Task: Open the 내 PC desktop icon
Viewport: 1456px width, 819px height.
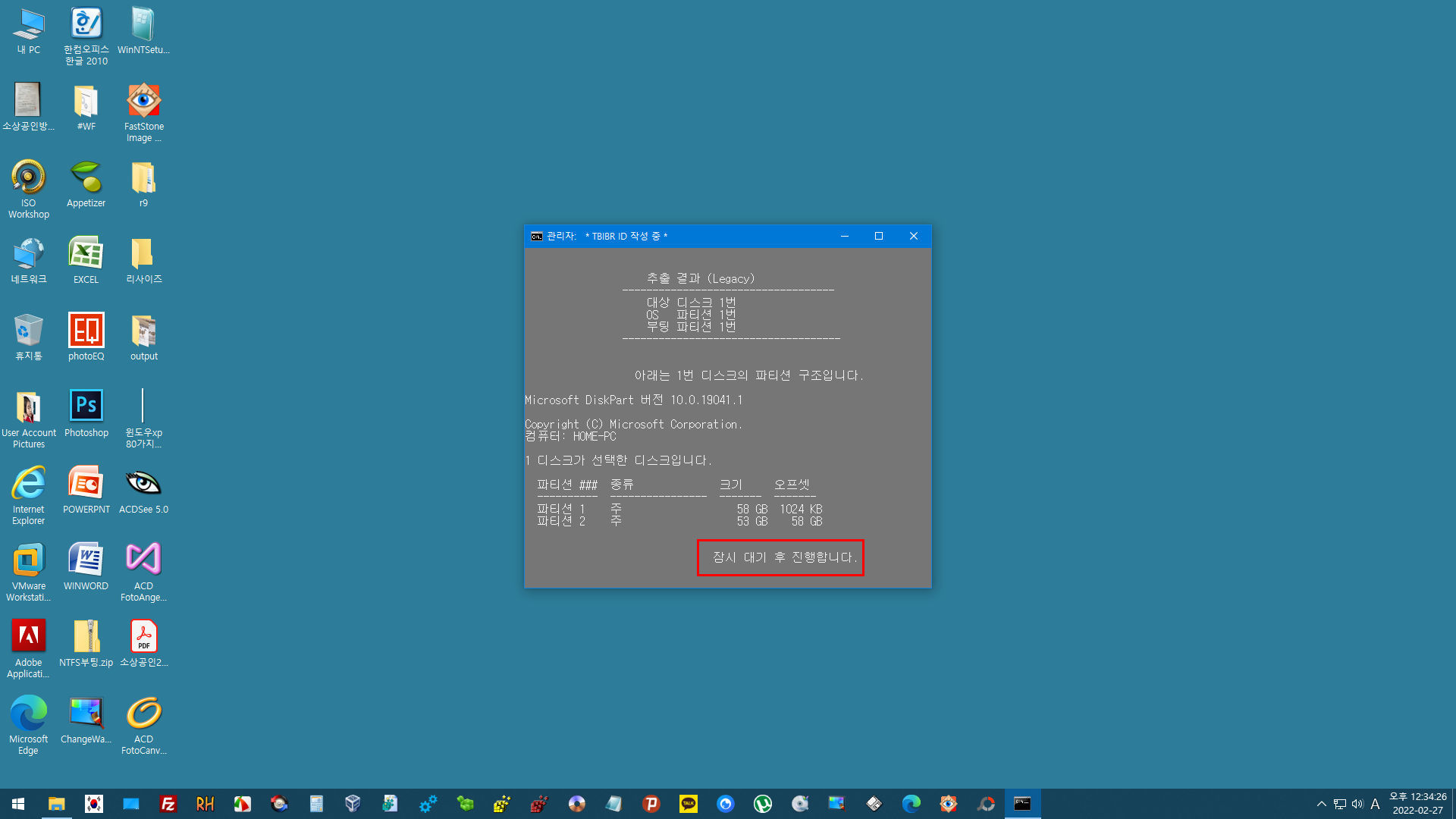Action: click(29, 31)
